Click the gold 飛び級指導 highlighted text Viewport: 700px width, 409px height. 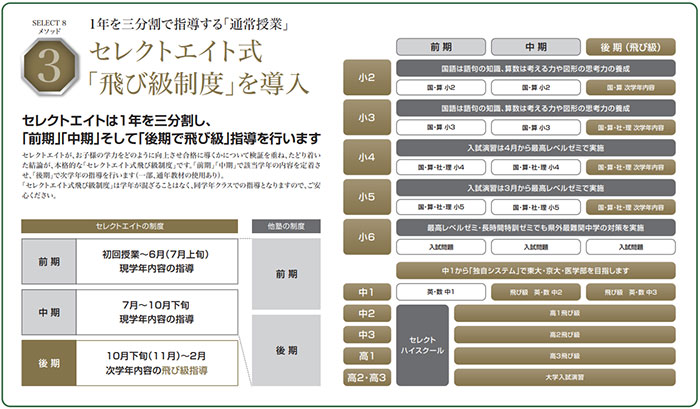[x=184, y=371]
